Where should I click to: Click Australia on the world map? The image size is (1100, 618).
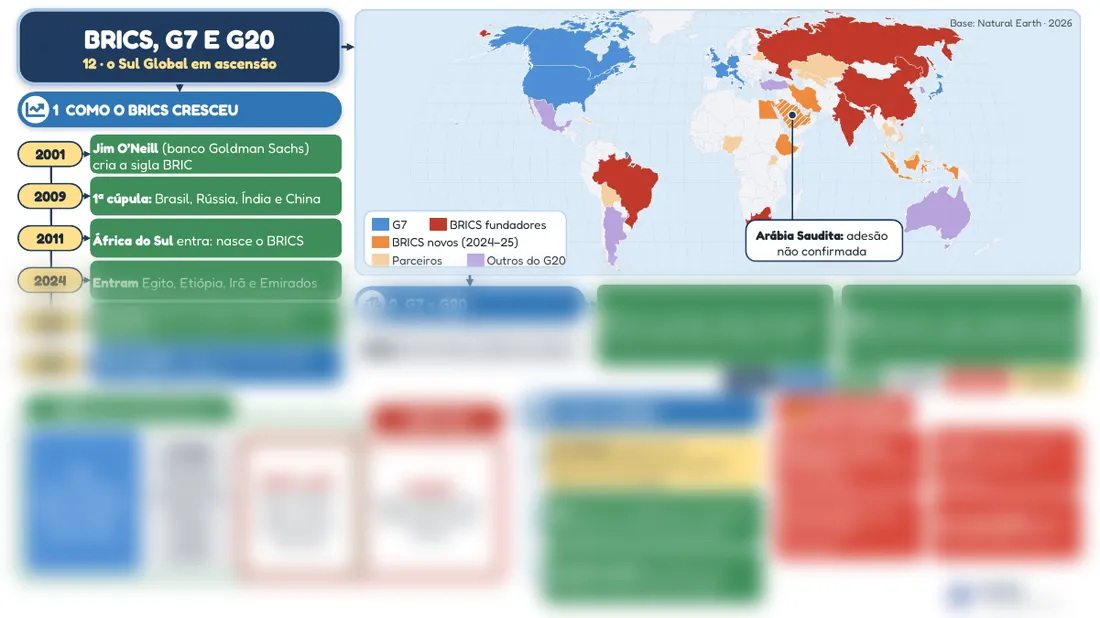click(x=939, y=210)
